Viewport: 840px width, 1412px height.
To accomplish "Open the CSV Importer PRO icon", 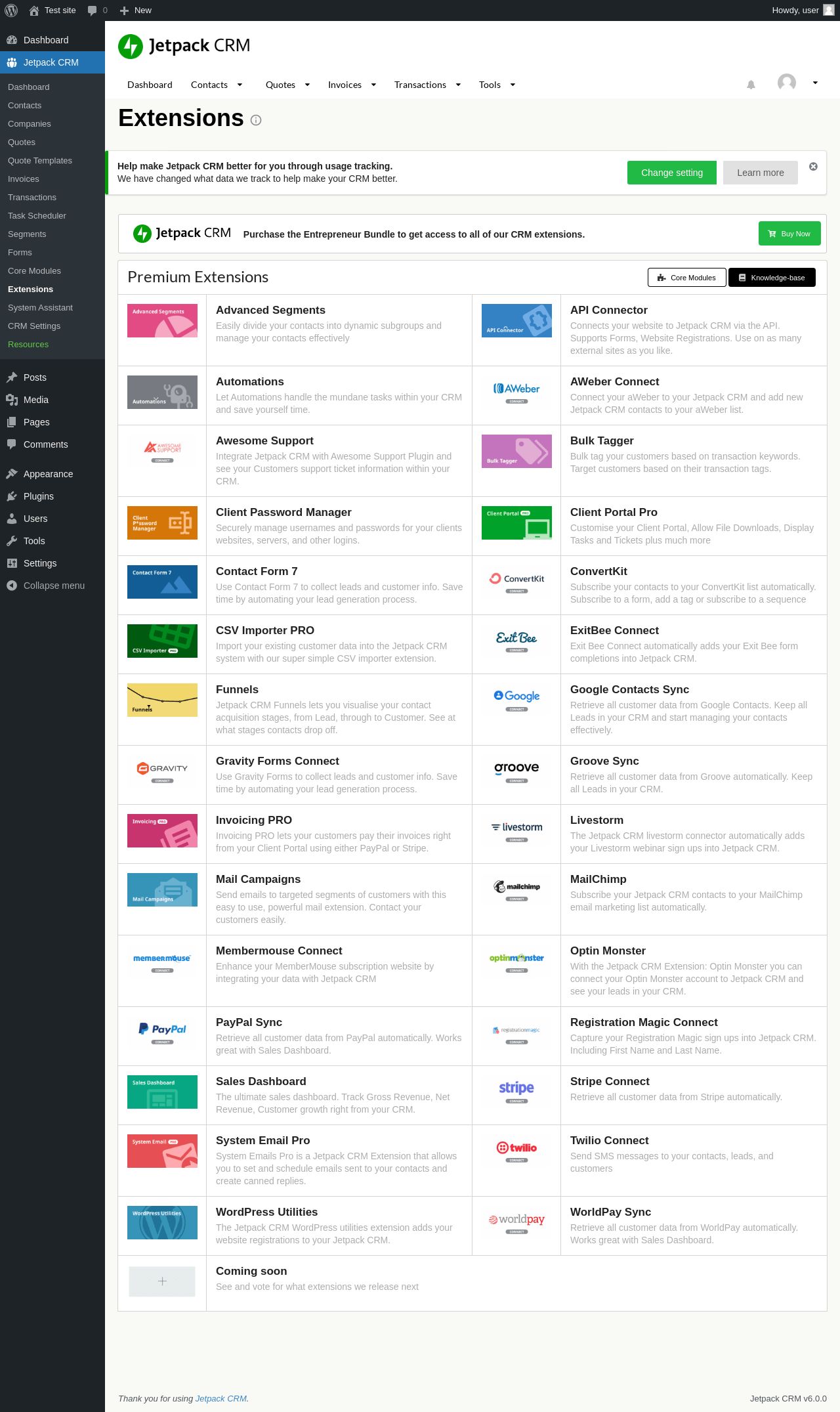I will (x=162, y=641).
